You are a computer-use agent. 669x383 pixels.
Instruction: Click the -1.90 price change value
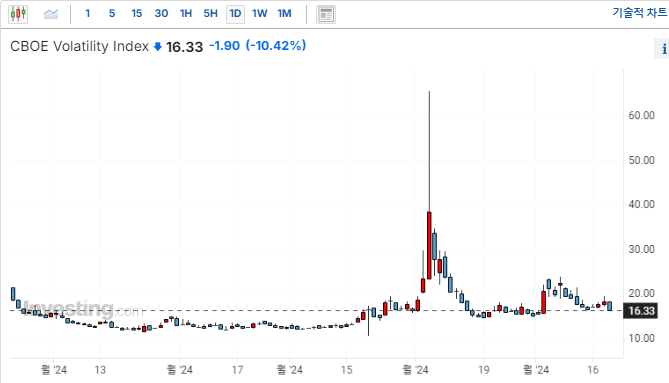(x=224, y=46)
